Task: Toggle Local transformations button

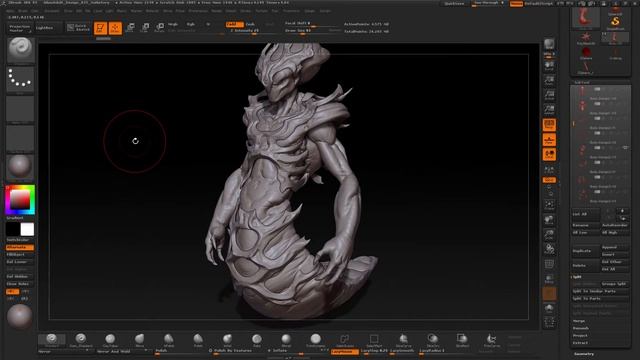Action: 549,155
